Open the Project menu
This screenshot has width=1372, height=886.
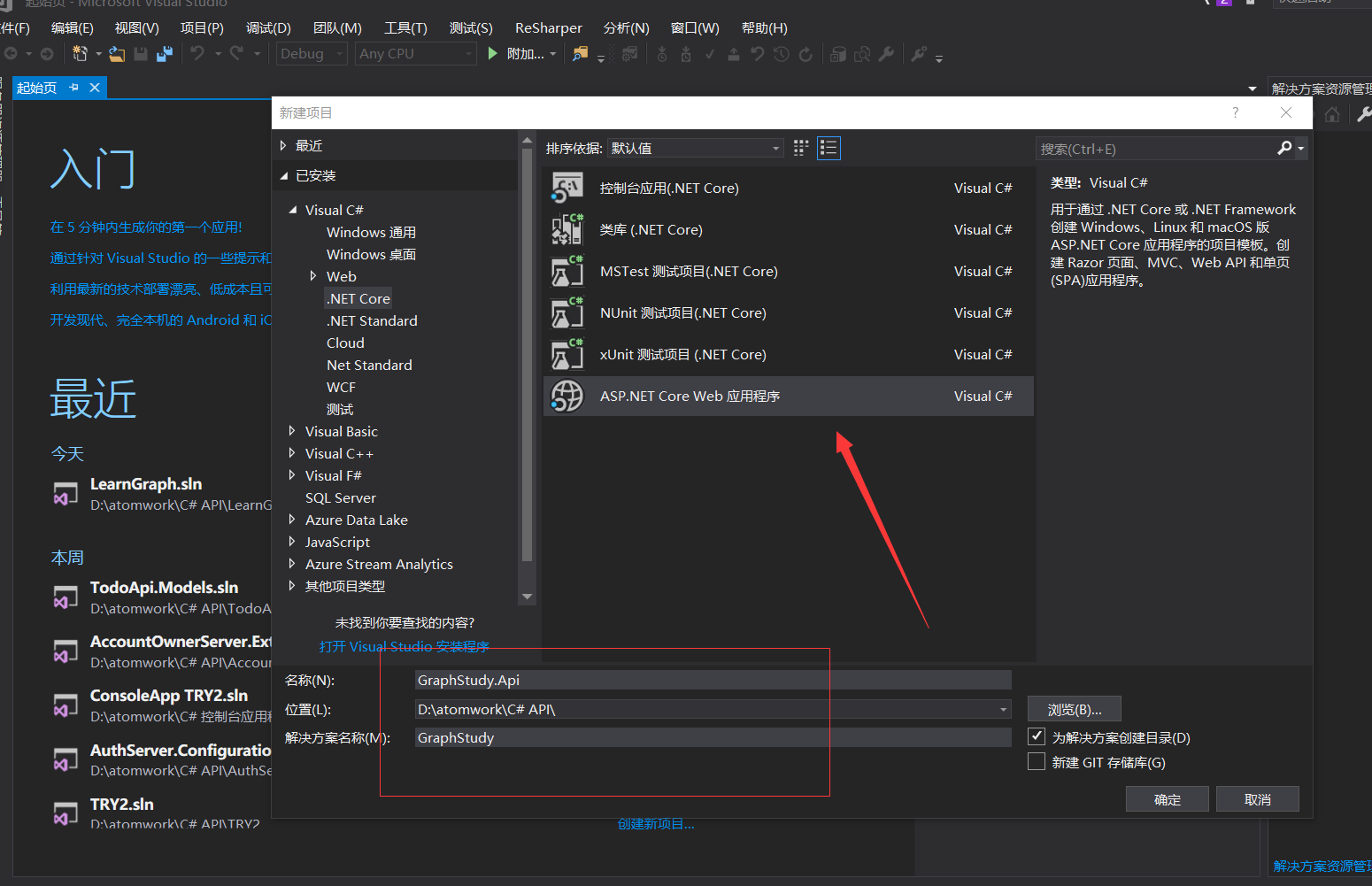coord(202,28)
